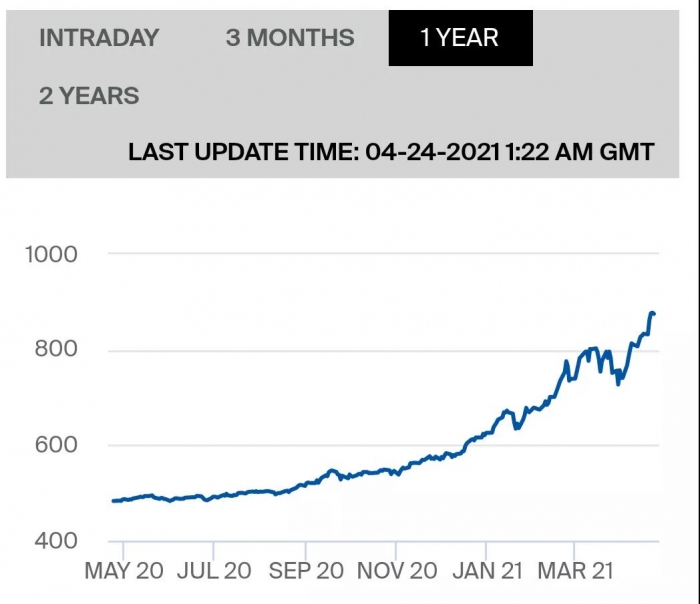Click the 400 y-axis label
The height and width of the screenshot is (604, 700).
point(56,541)
